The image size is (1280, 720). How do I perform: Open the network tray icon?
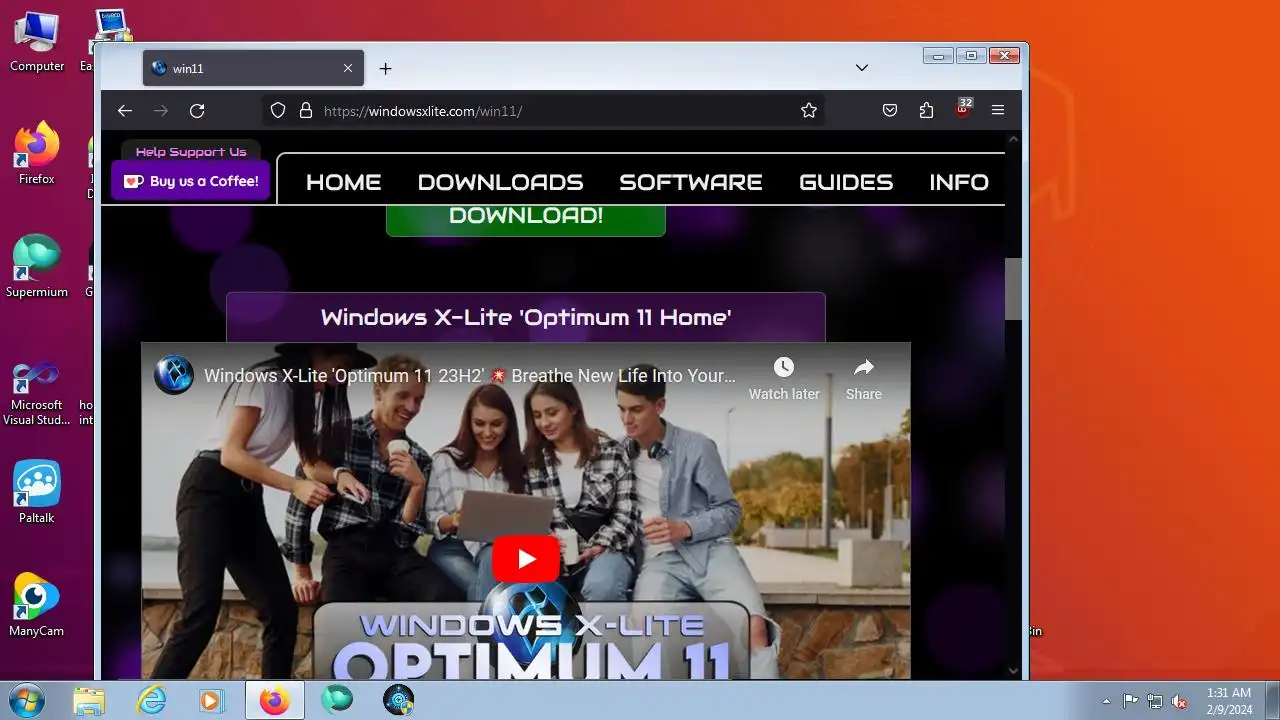[x=1155, y=701]
